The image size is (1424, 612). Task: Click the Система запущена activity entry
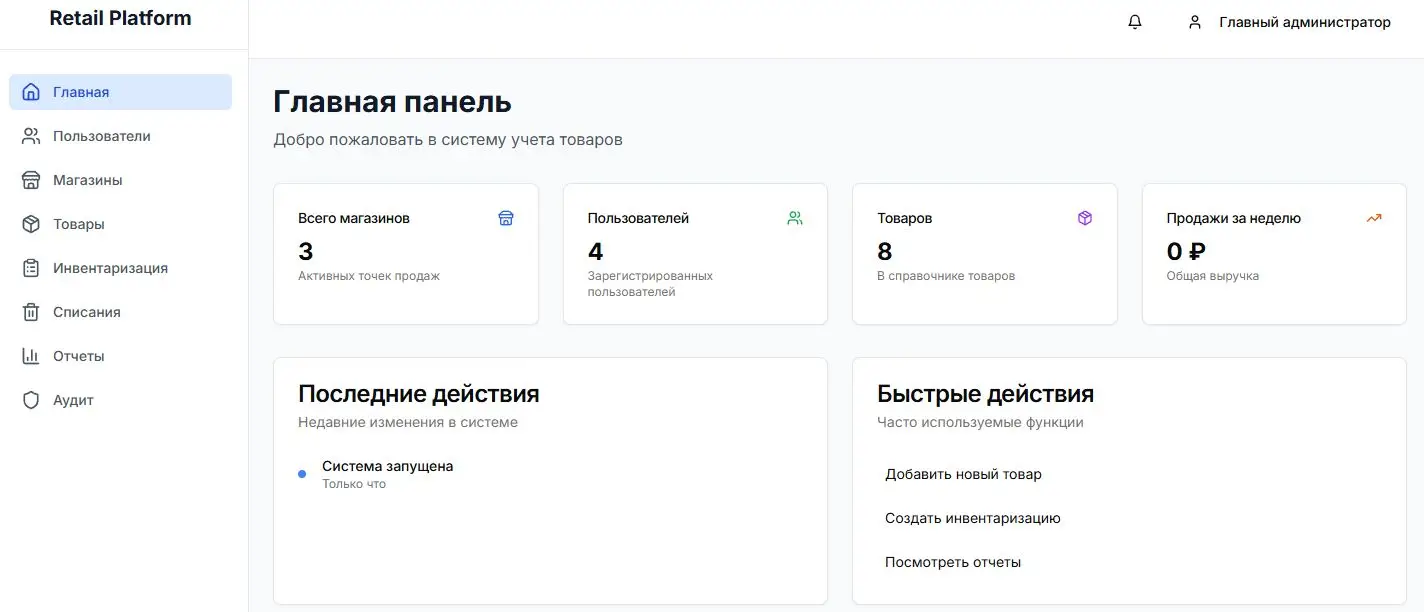coord(387,466)
